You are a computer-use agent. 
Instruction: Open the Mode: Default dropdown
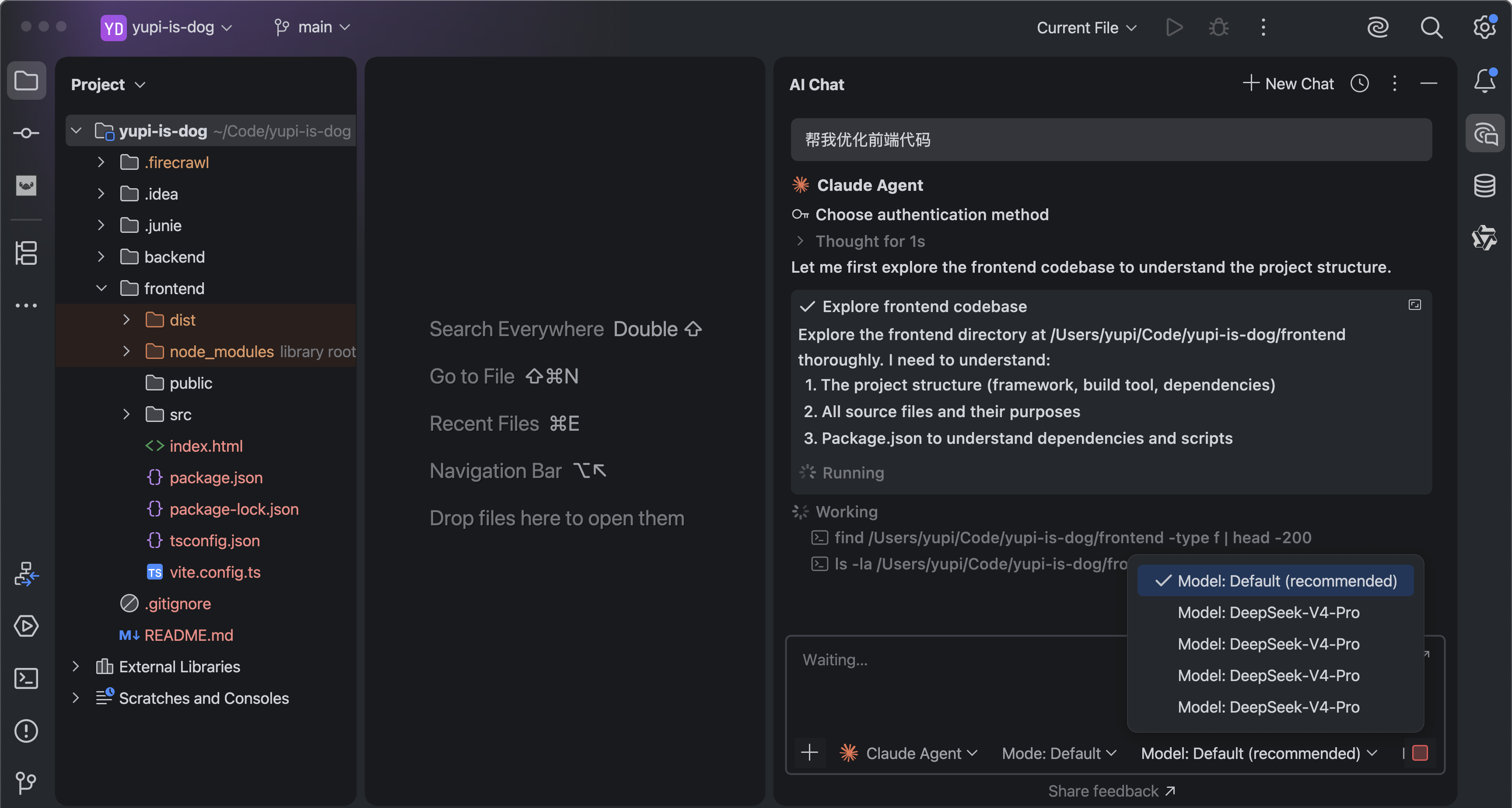[x=1059, y=753]
